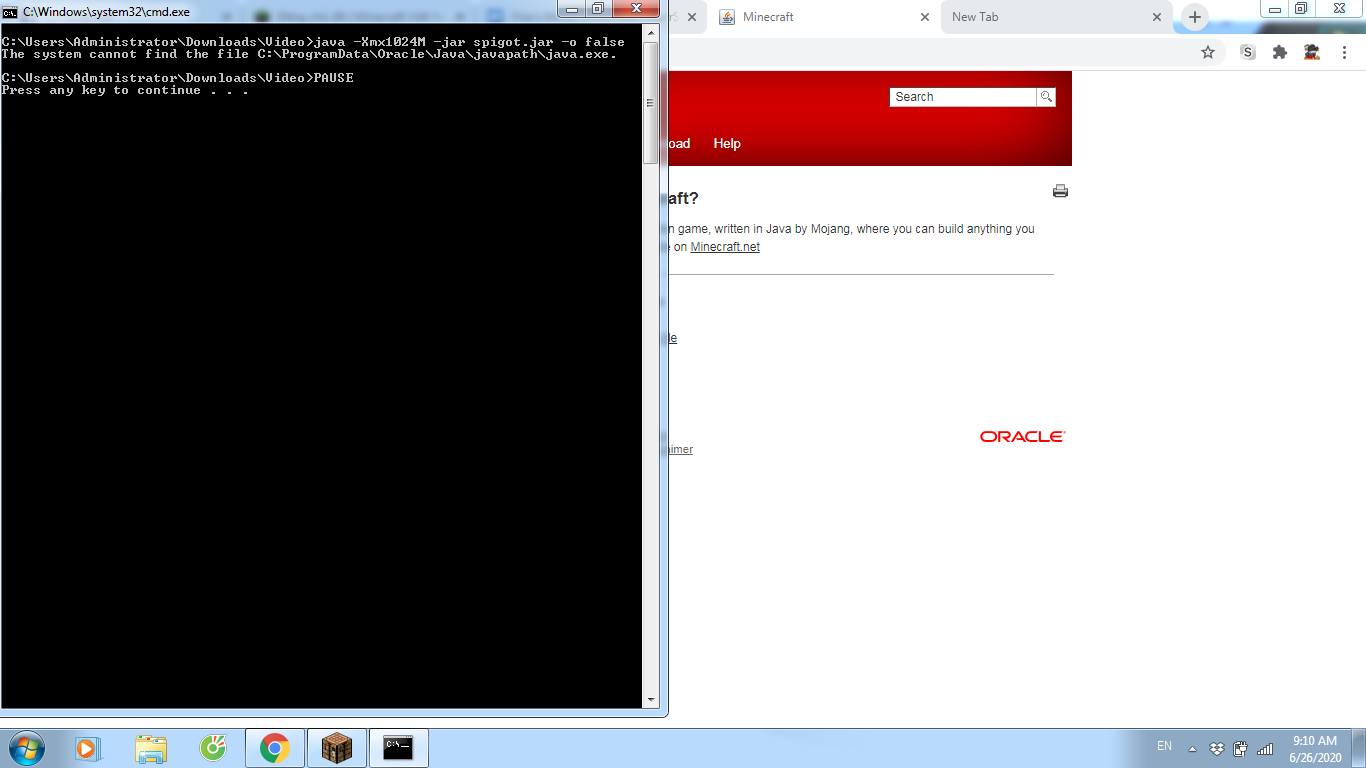Image resolution: width=1366 pixels, height=768 pixels.
Task: Click the 'Downloads\Video>PAUSE' prompt line
Action: pos(177,78)
